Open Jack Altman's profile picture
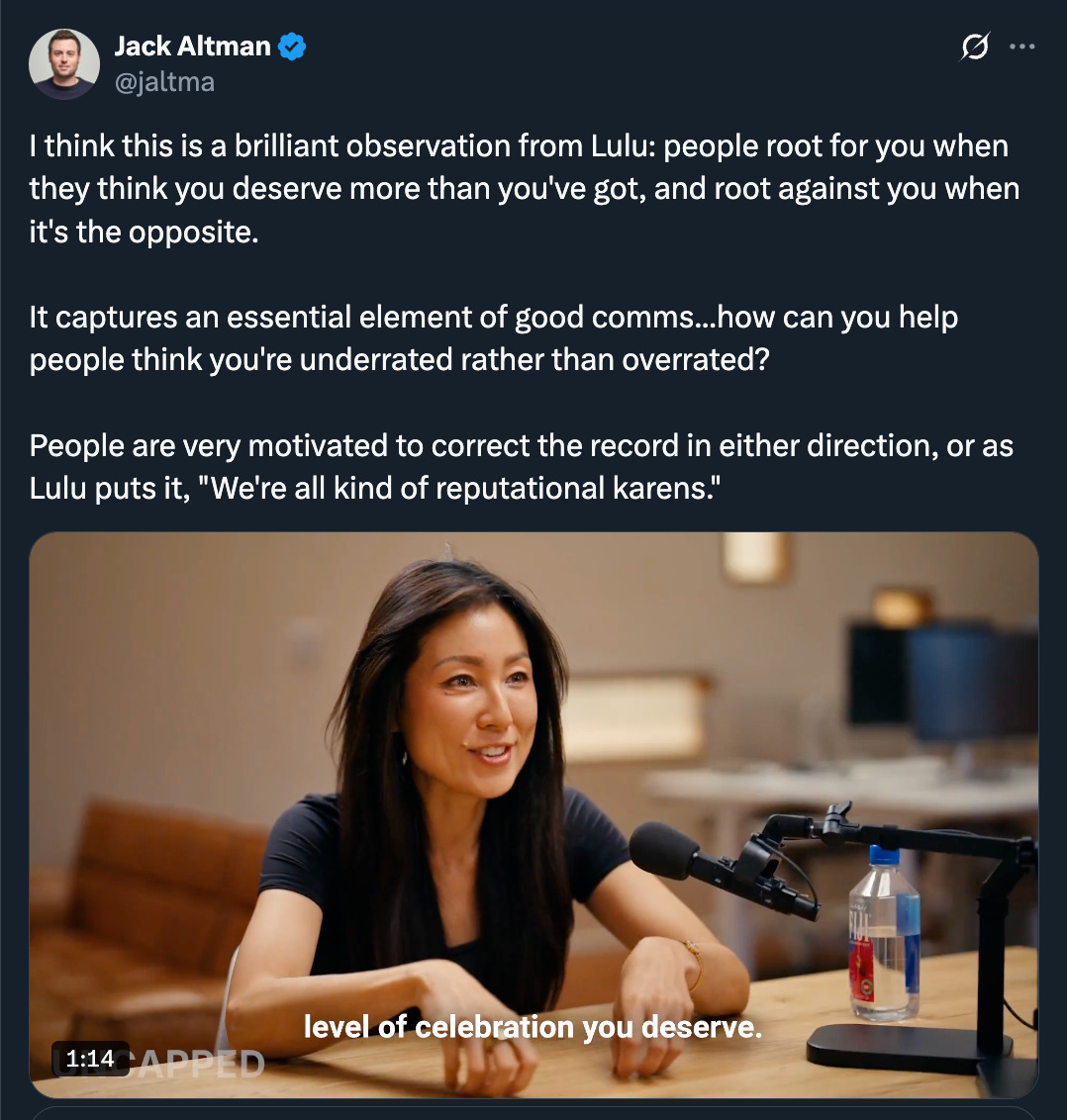This screenshot has width=1067, height=1120. [x=63, y=64]
